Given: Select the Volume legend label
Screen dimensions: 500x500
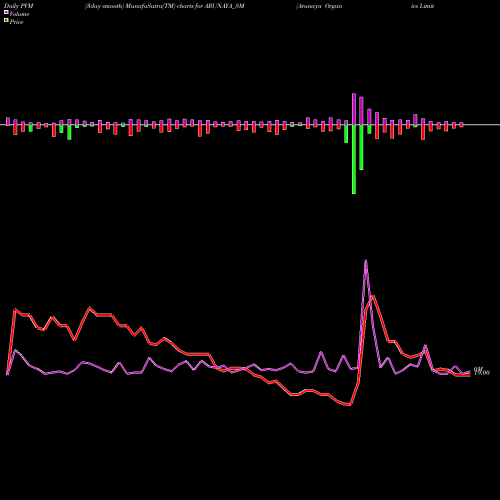Looking at the screenshot, I should (19, 14).
